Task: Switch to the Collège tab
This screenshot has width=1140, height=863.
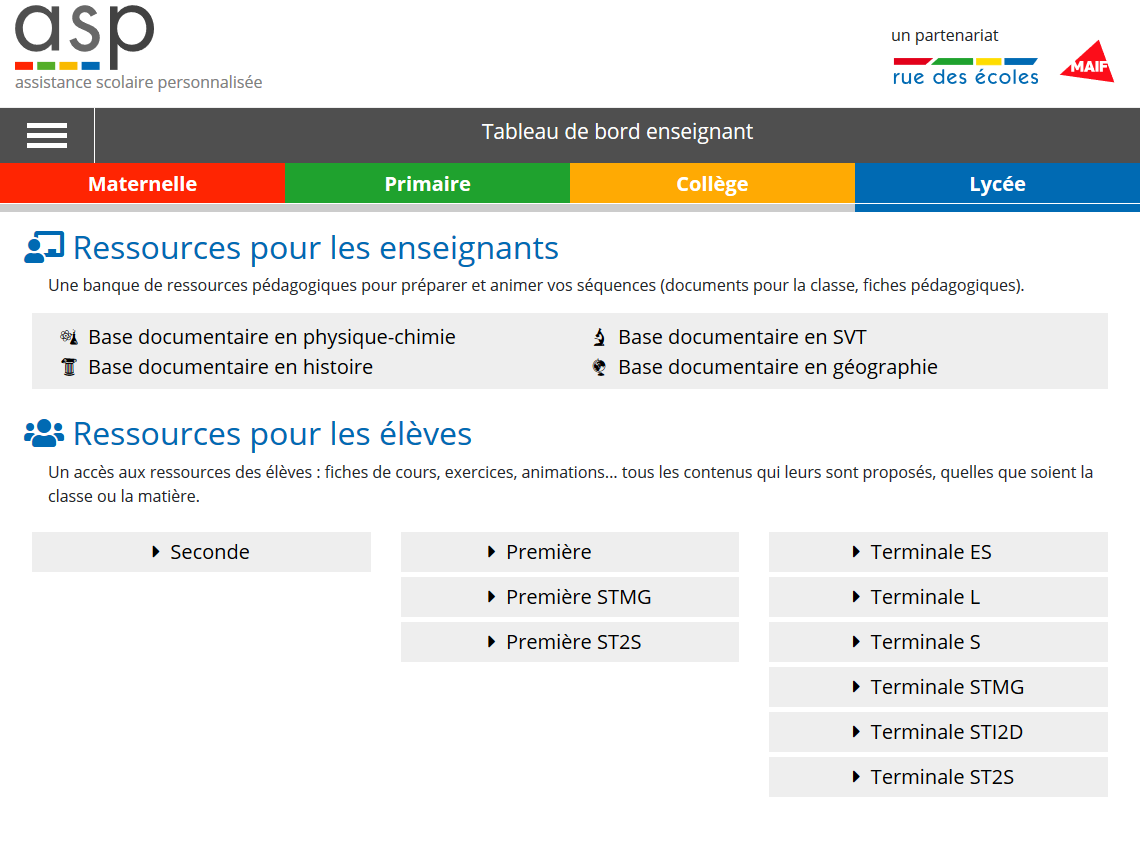Action: click(712, 183)
